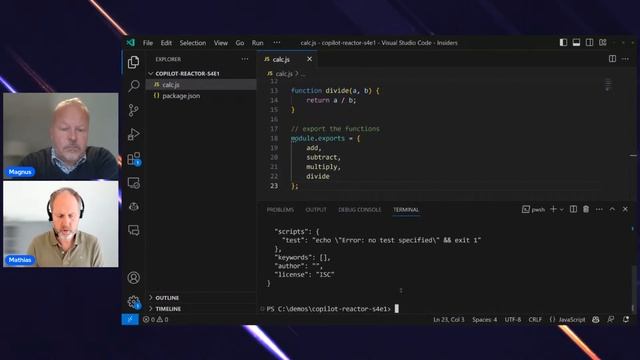Open the Extensions view
Image resolution: width=640 pixels, height=360 pixels.
tap(133, 158)
